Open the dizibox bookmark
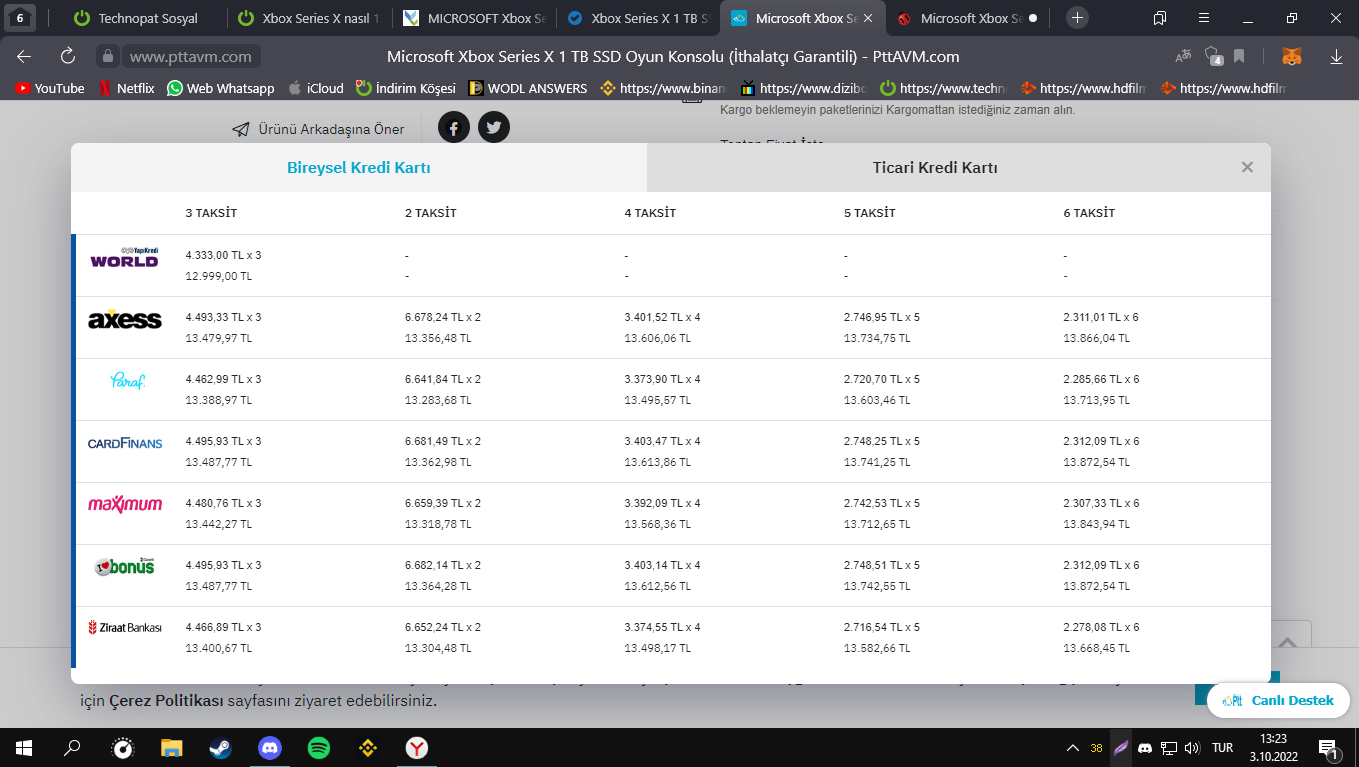 pos(803,88)
